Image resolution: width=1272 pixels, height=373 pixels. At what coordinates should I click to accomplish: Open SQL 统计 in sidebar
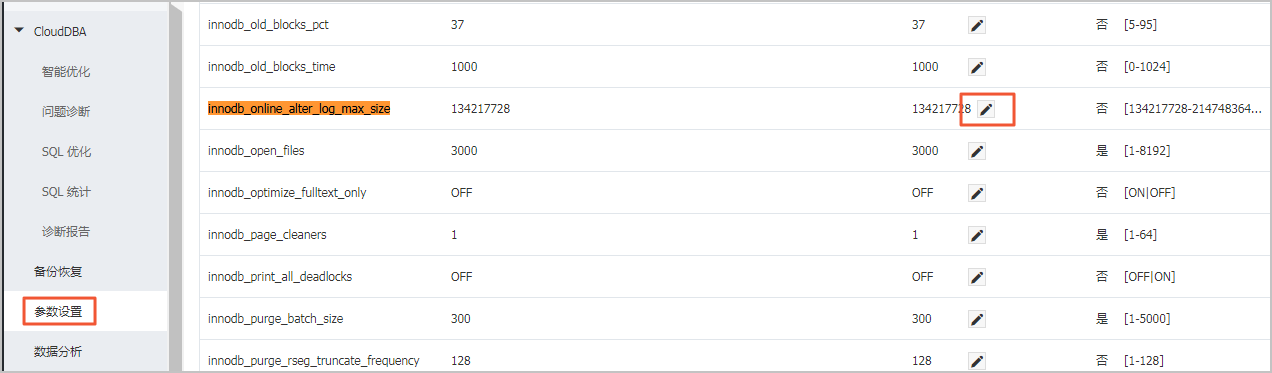[66, 192]
